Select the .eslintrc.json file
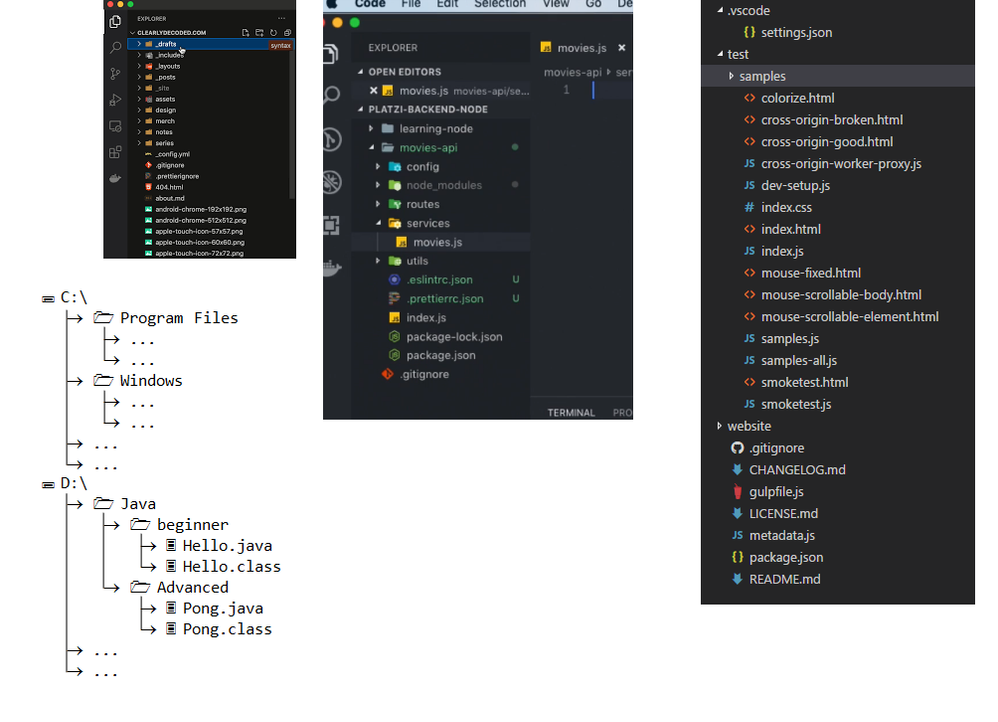 tap(439, 280)
